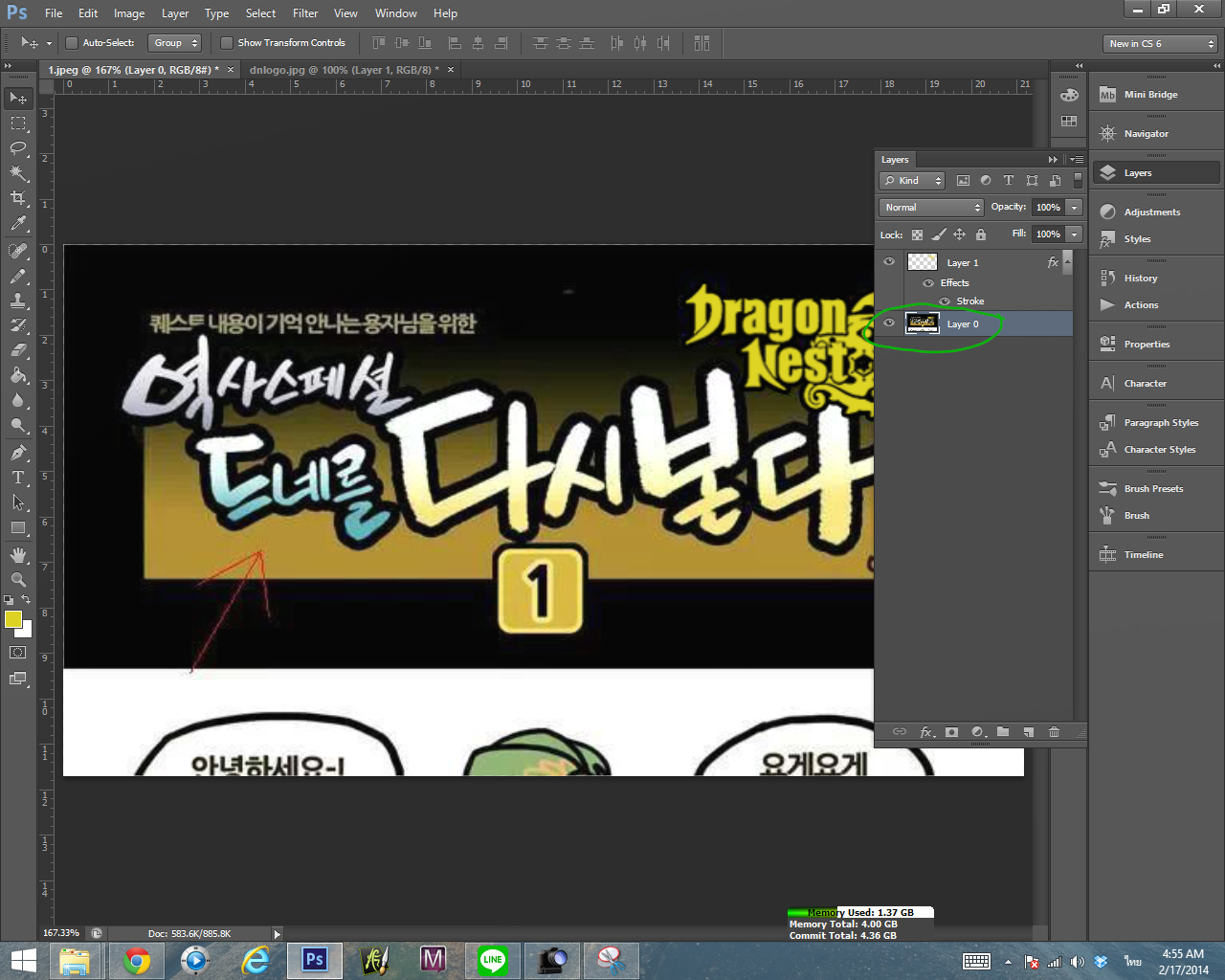Hide Layer 0 using its eye icon
Image resolution: width=1225 pixels, height=980 pixels.
point(889,323)
